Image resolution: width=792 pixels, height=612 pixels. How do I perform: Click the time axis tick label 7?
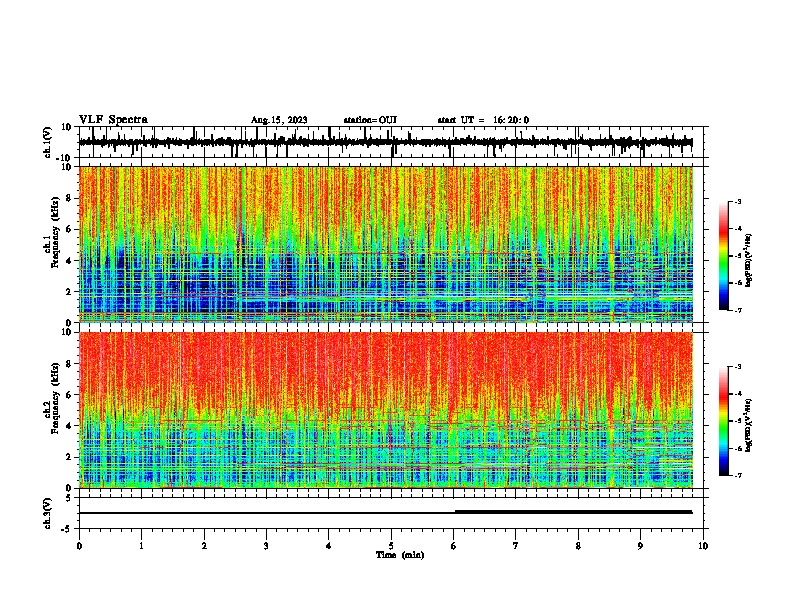tap(516, 546)
